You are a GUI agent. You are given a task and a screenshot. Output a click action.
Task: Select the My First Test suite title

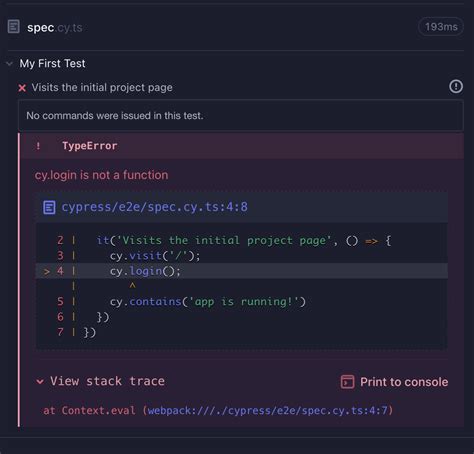tap(52, 63)
